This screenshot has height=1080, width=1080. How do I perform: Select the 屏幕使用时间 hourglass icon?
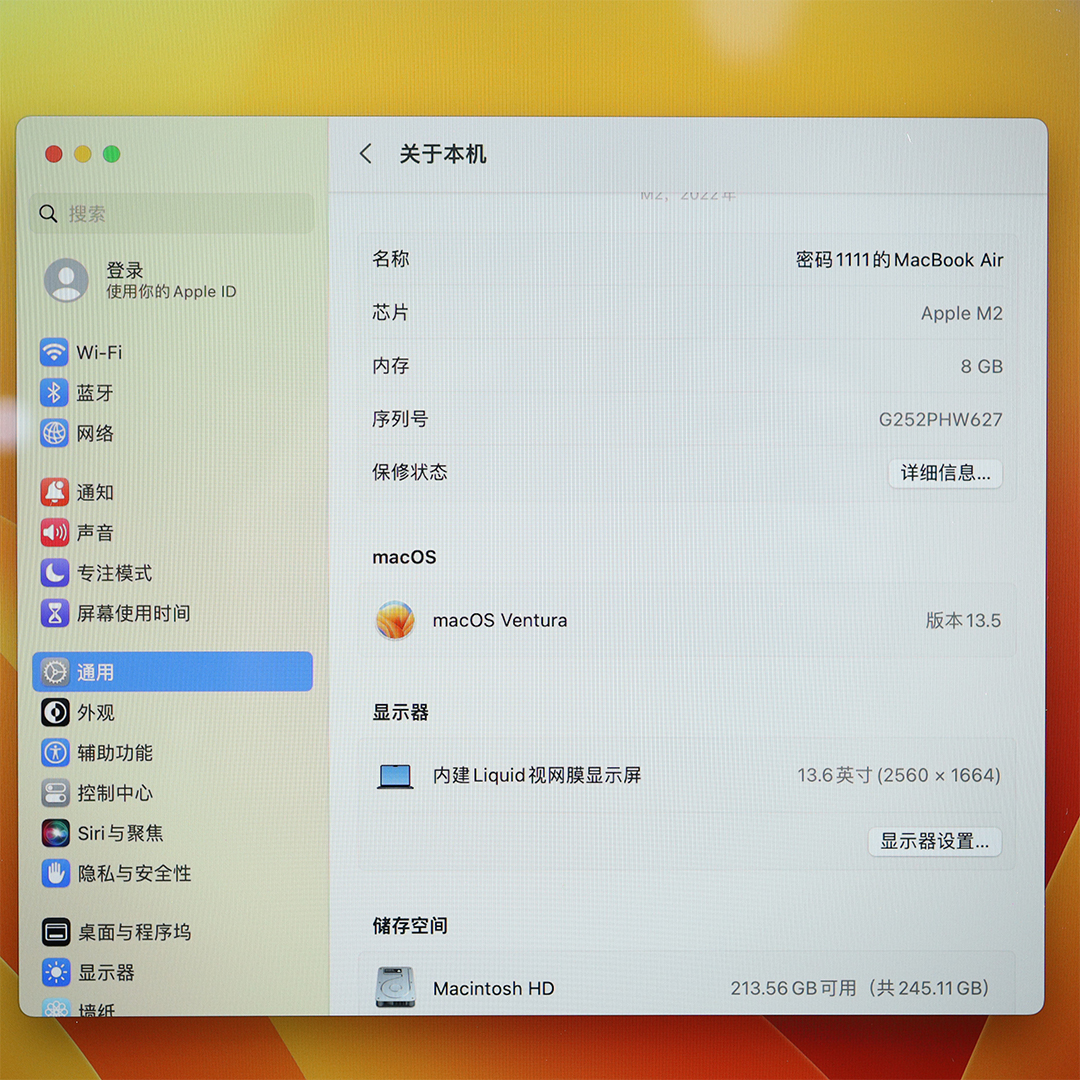[54, 613]
